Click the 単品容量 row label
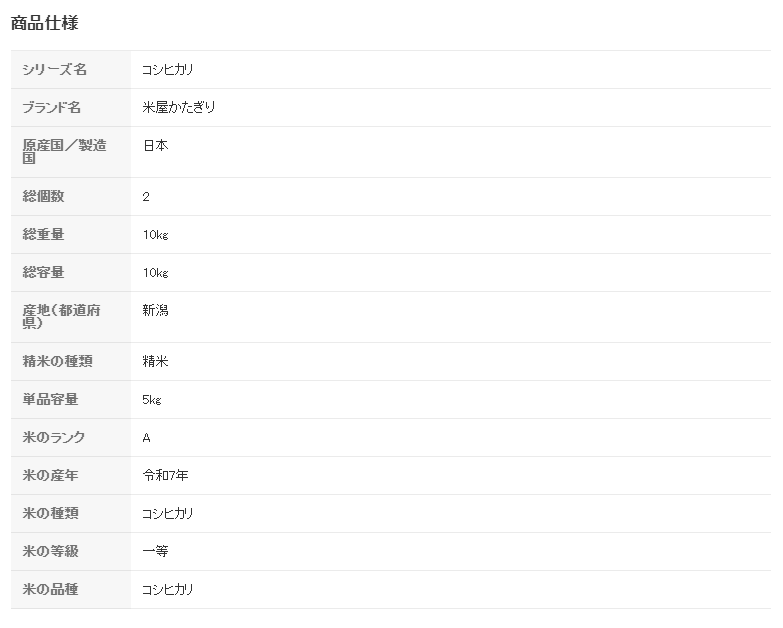The width and height of the screenshot is (783, 628). tap(50, 400)
